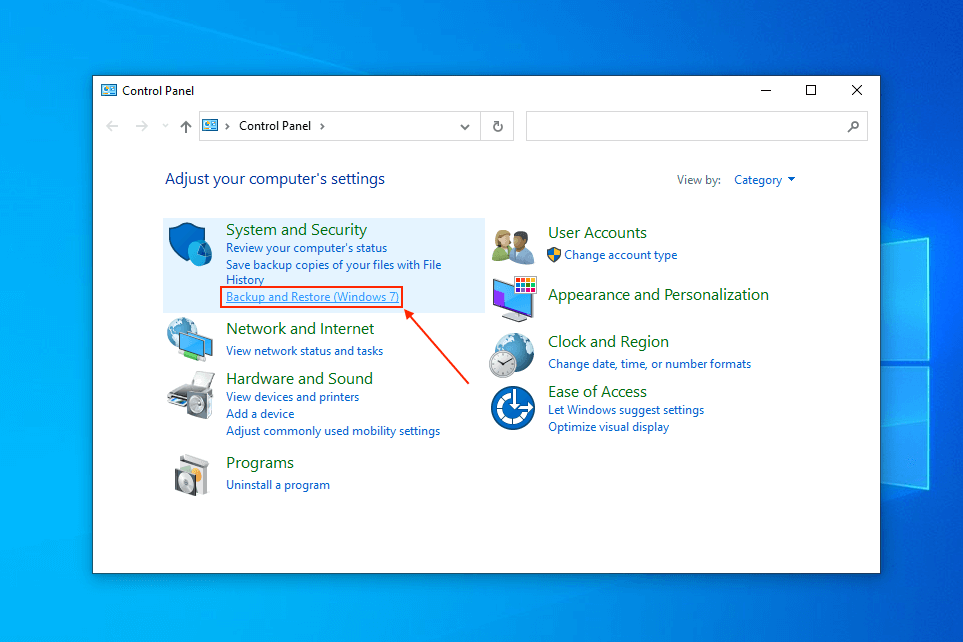Click the User Accounts people icon
Screen dimensions: 963x642
point(514,245)
